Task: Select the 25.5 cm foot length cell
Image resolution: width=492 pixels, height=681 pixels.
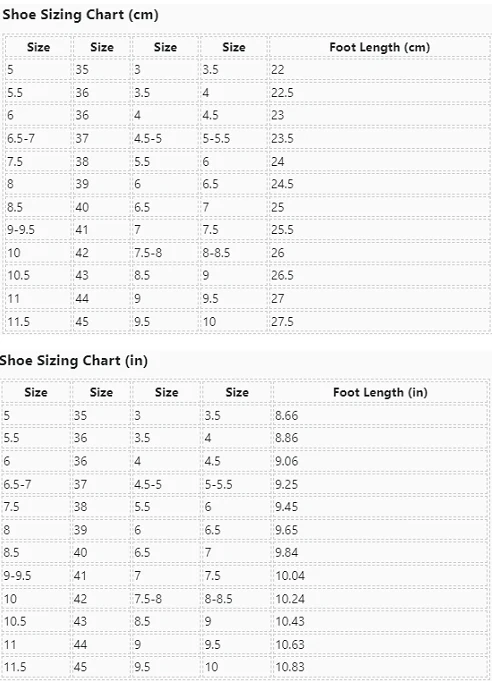Action: click(x=282, y=230)
